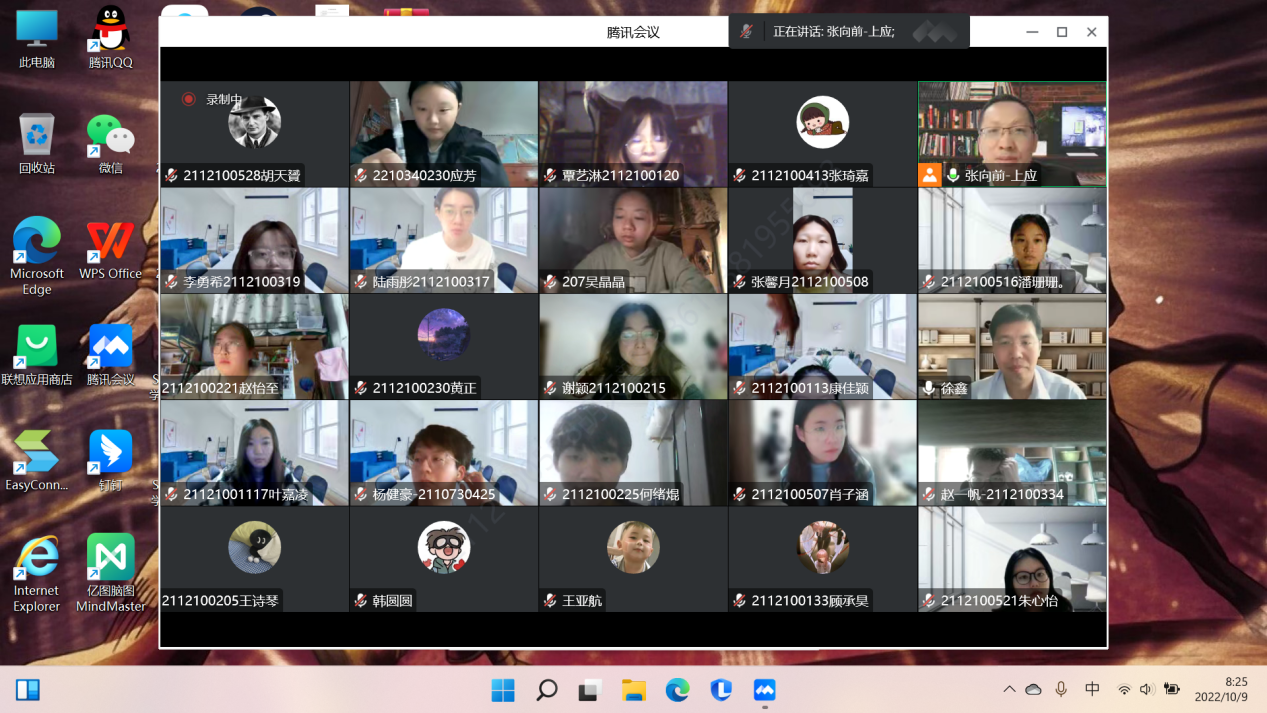Viewport: 1267px width, 713px height.
Task: Click the 录制中 recording indicator
Action: tap(213, 100)
